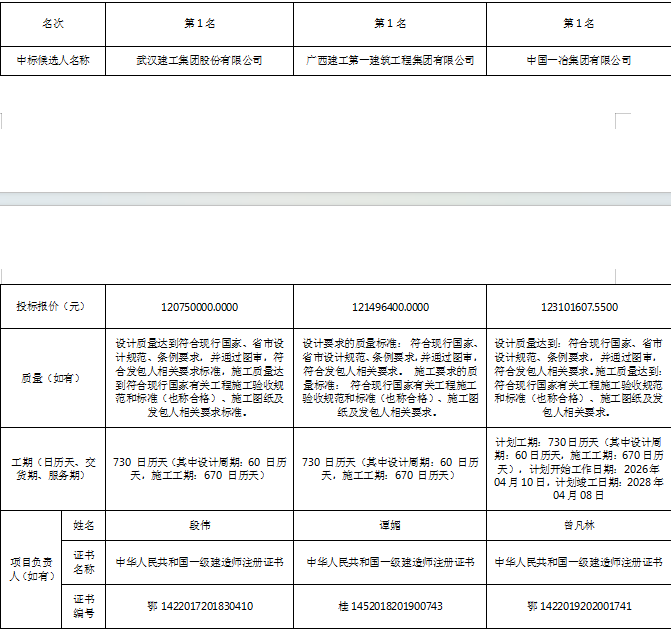The width and height of the screenshot is (671, 629).
Task: Select the 中国一冶集团有限公司 cell
Action: 578,60
